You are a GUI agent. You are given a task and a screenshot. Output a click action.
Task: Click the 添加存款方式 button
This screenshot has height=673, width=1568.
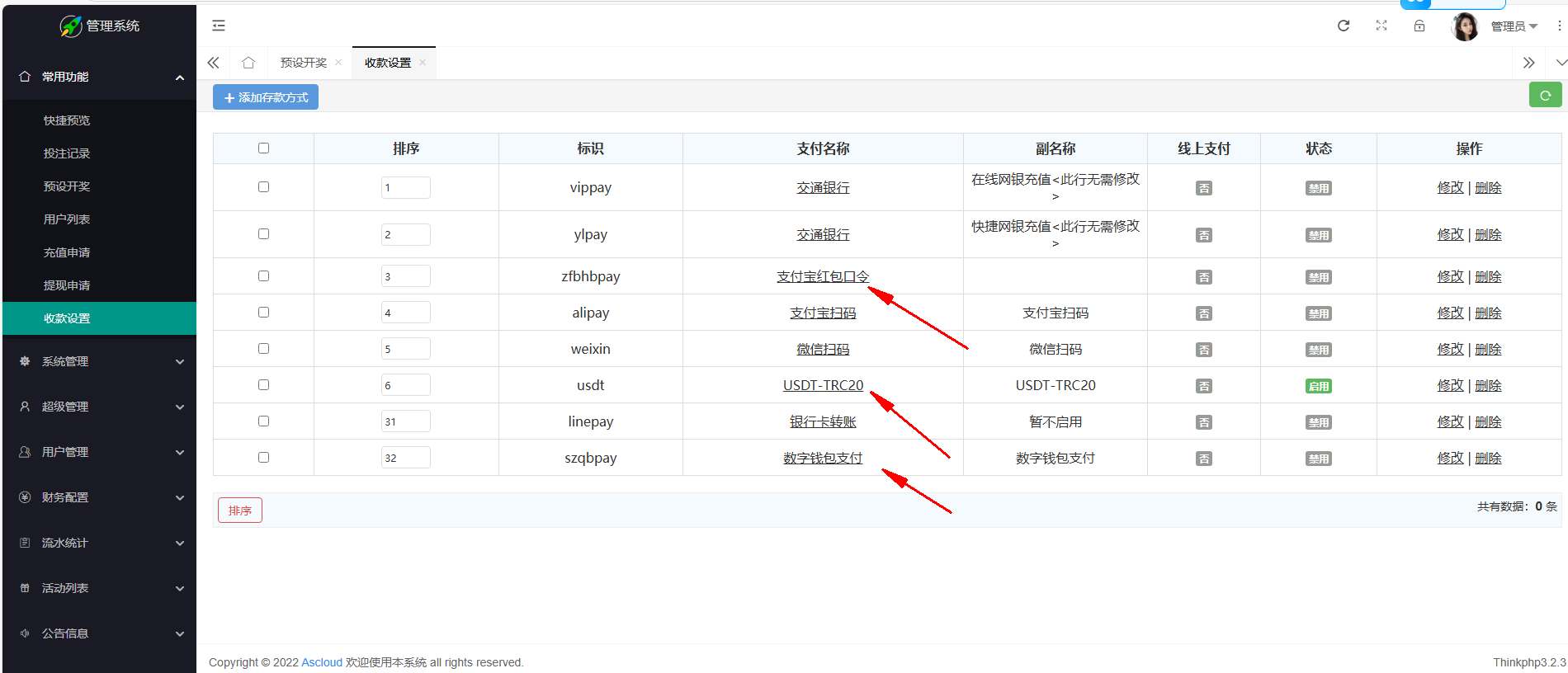pos(266,97)
